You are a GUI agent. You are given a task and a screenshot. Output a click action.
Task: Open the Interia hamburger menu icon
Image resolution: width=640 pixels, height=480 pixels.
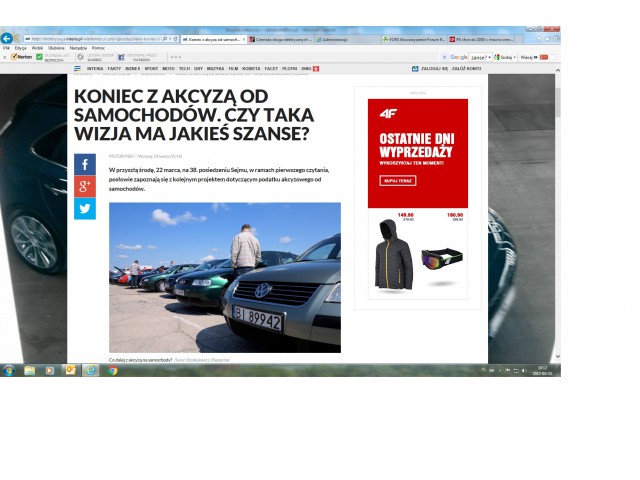pos(77,69)
